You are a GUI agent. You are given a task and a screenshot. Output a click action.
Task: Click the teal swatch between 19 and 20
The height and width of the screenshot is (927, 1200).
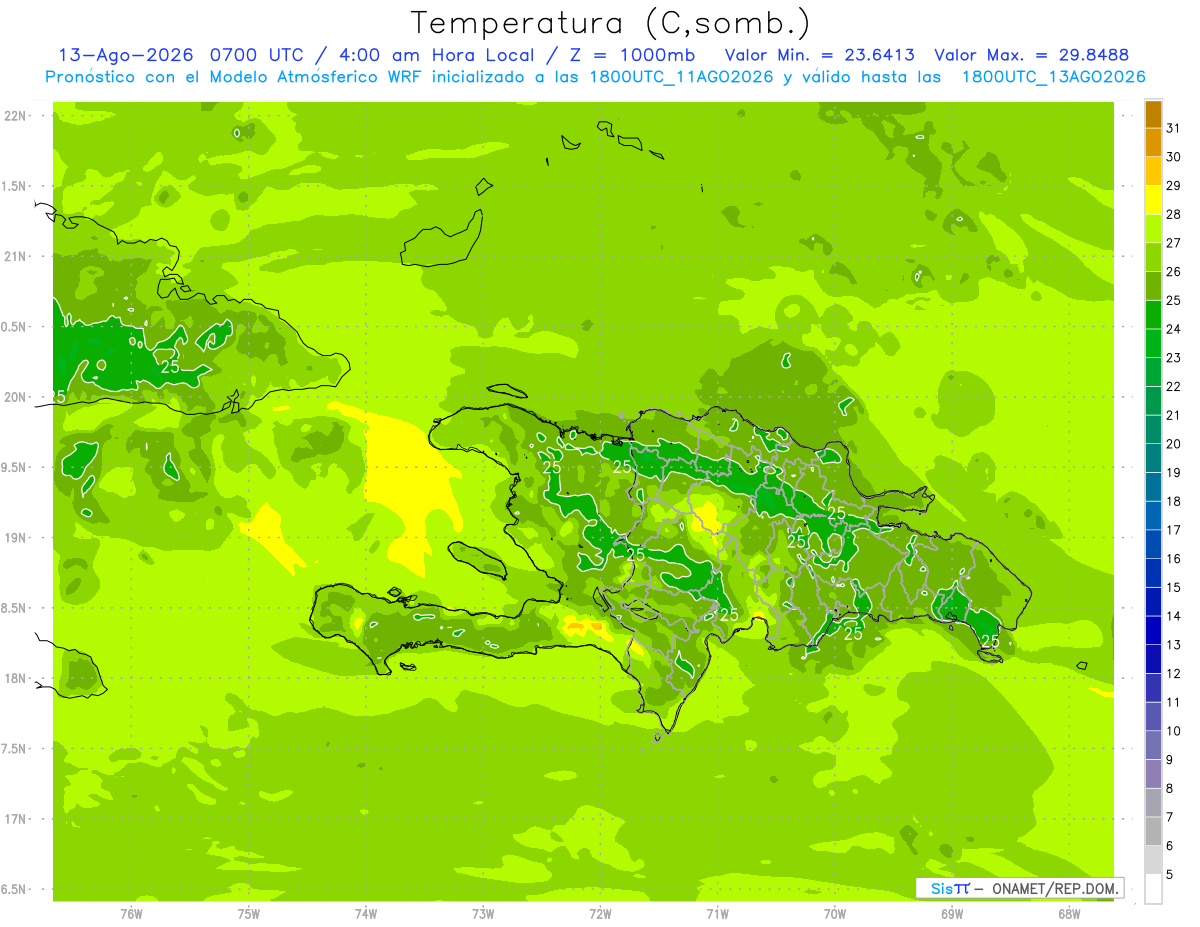tap(1153, 459)
